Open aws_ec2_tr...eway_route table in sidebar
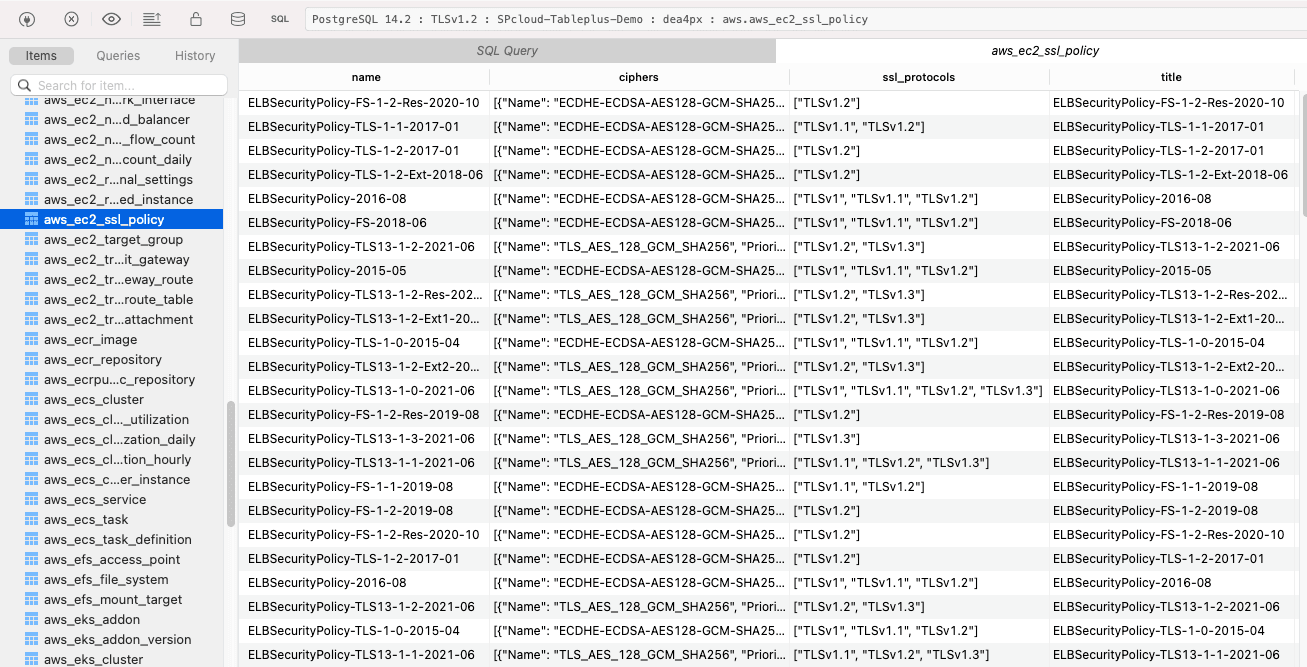 pyautogui.click(x=117, y=280)
